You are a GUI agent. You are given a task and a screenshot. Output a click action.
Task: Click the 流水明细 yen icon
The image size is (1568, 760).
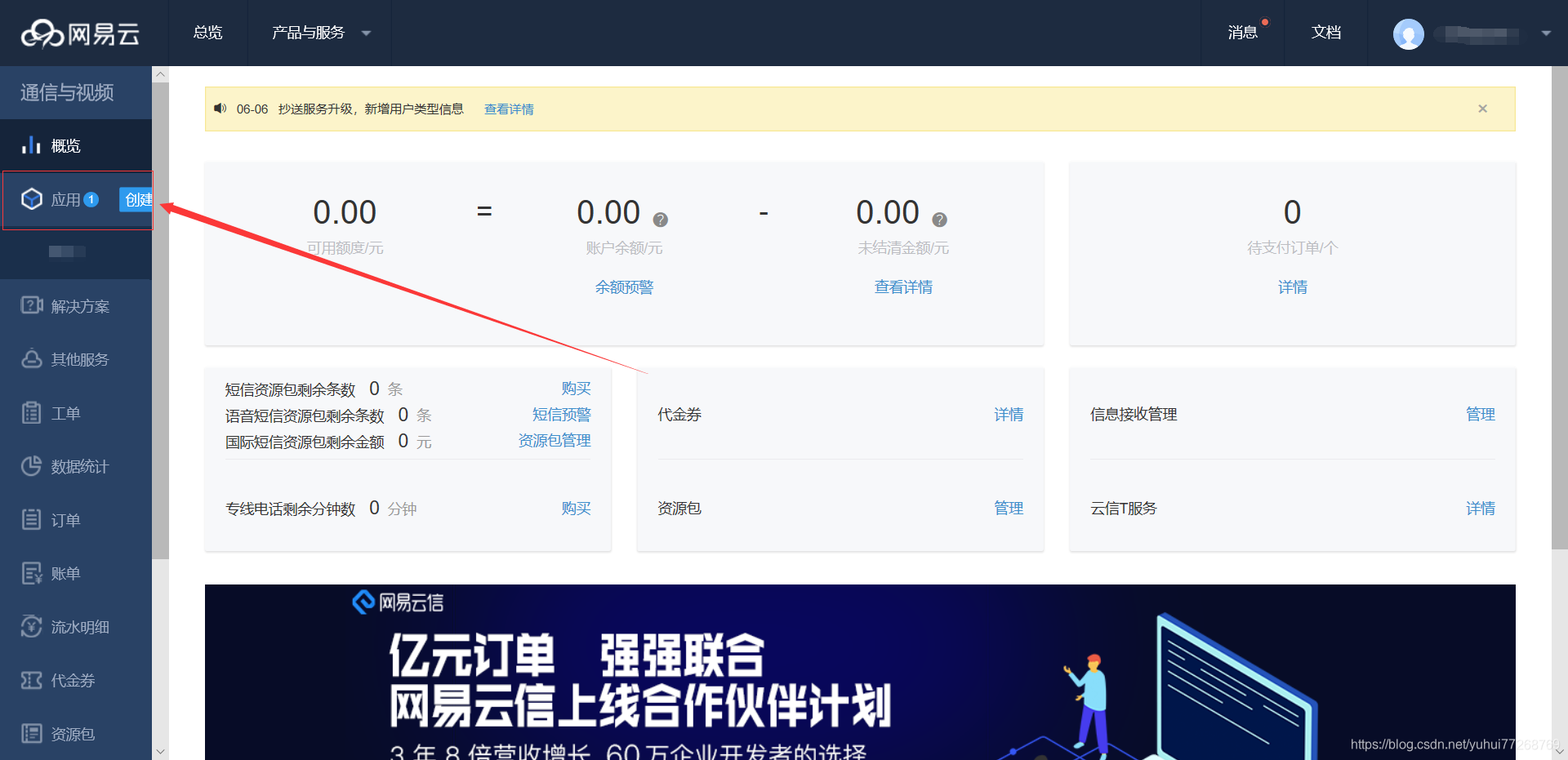coord(32,626)
